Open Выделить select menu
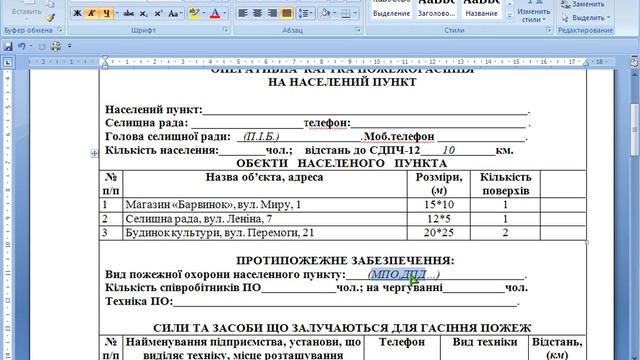 586,18
